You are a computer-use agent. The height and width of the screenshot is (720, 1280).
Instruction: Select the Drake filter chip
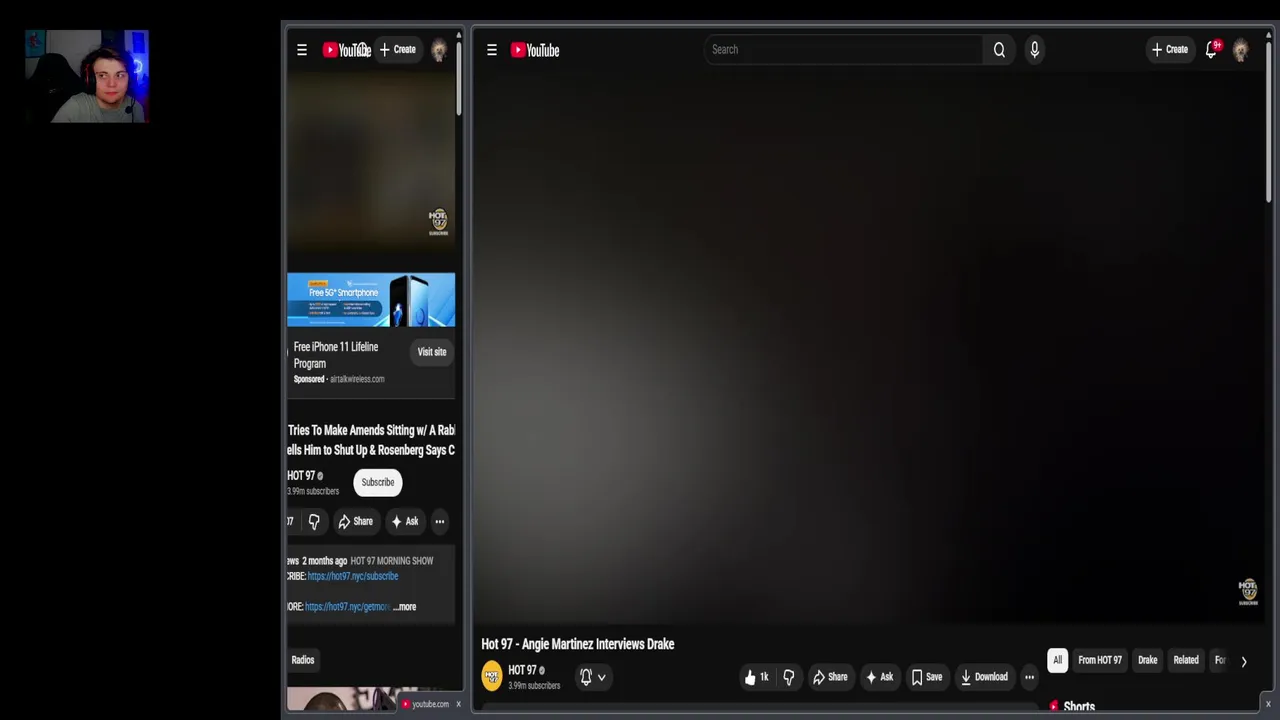pos(1147,660)
